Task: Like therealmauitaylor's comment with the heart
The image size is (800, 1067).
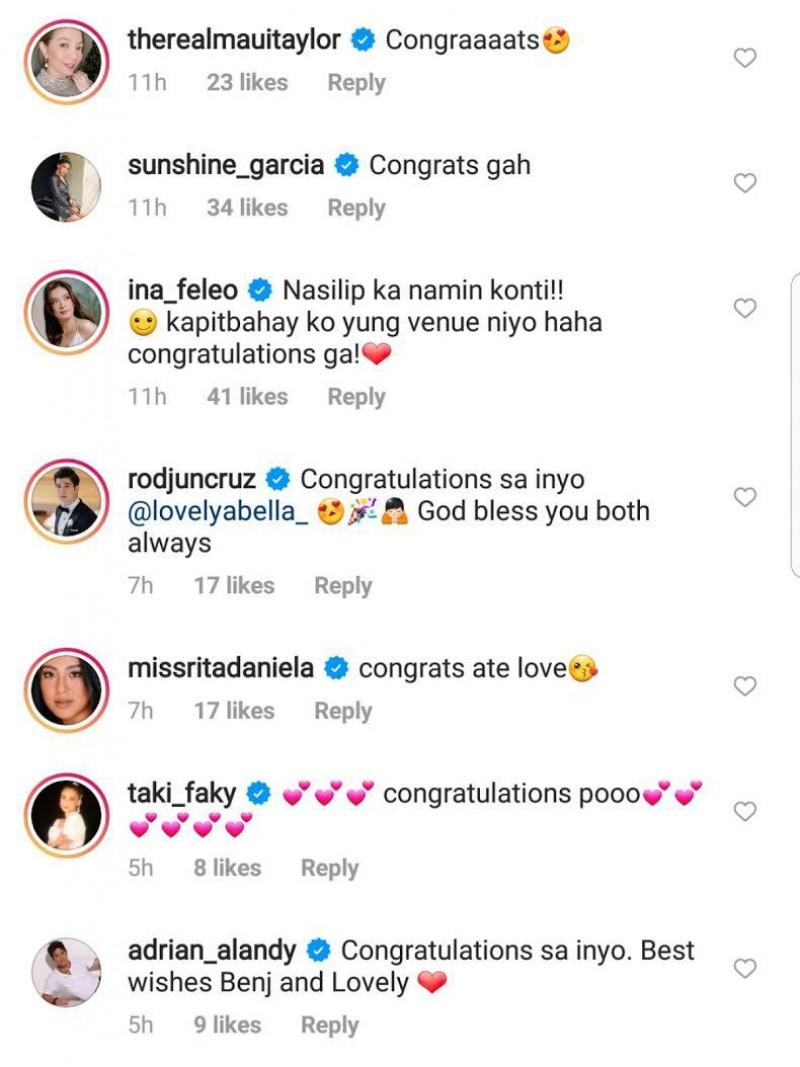Action: pyautogui.click(x=745, y=59)
